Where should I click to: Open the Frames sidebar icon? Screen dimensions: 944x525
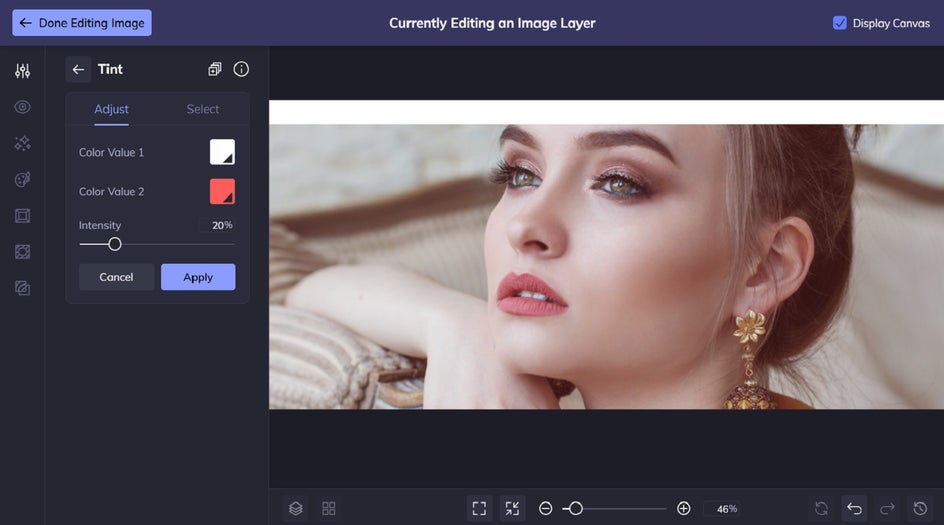click(x=22, y=216)
